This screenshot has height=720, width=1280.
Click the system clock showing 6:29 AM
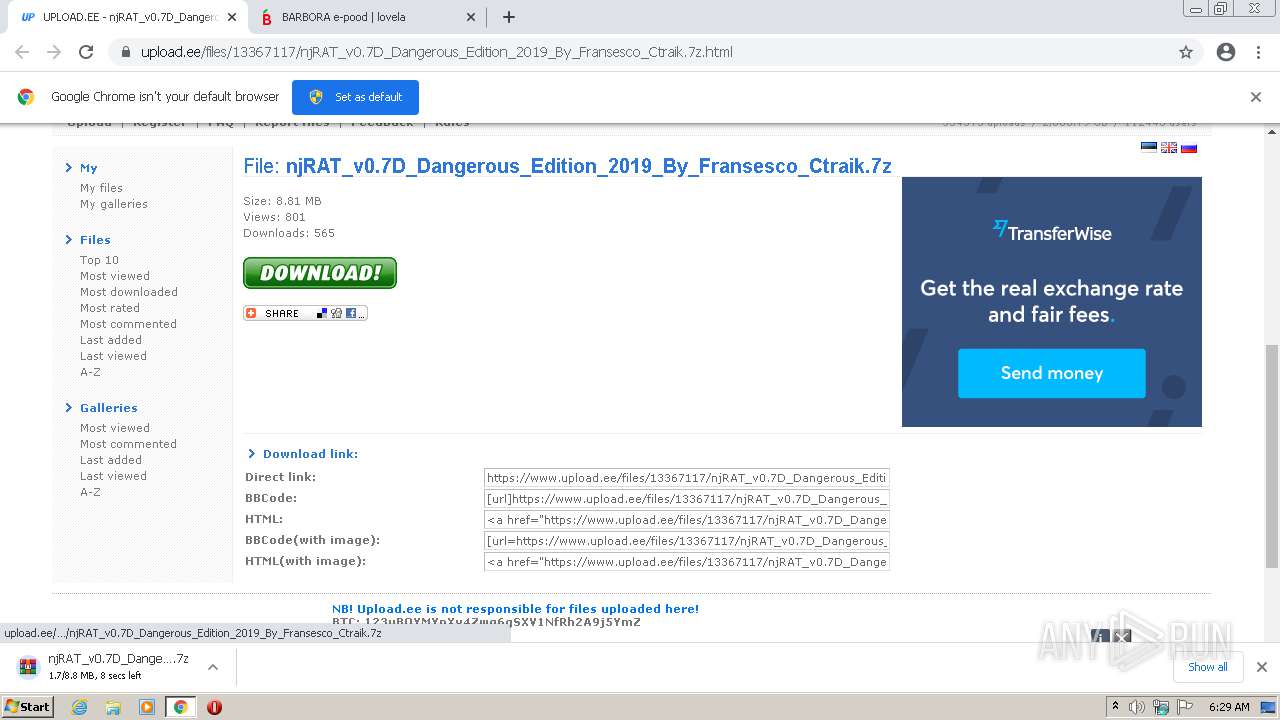(x=1229, y=707)
